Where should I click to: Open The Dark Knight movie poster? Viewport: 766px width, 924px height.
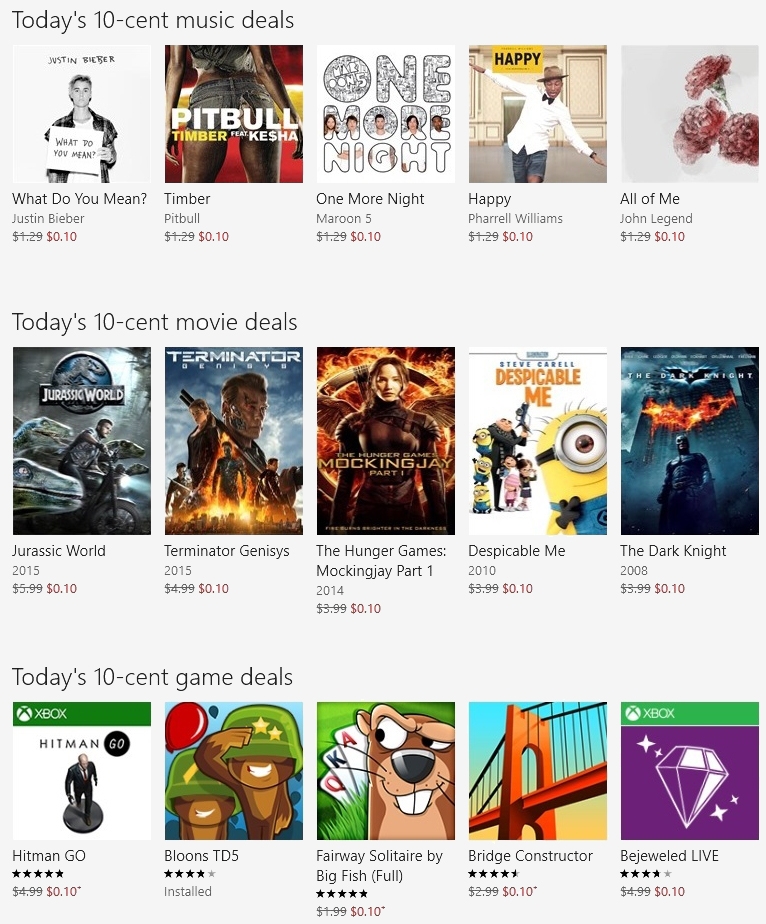[690, 441]
